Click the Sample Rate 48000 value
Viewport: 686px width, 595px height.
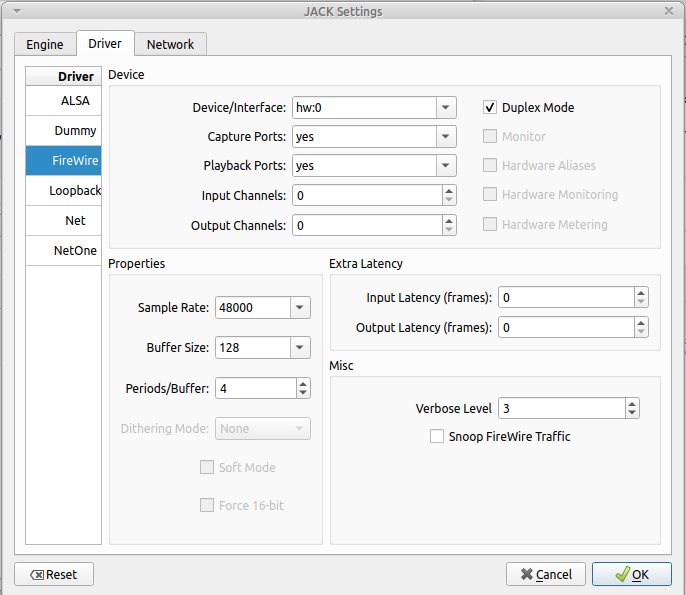(x=253, y=308)
